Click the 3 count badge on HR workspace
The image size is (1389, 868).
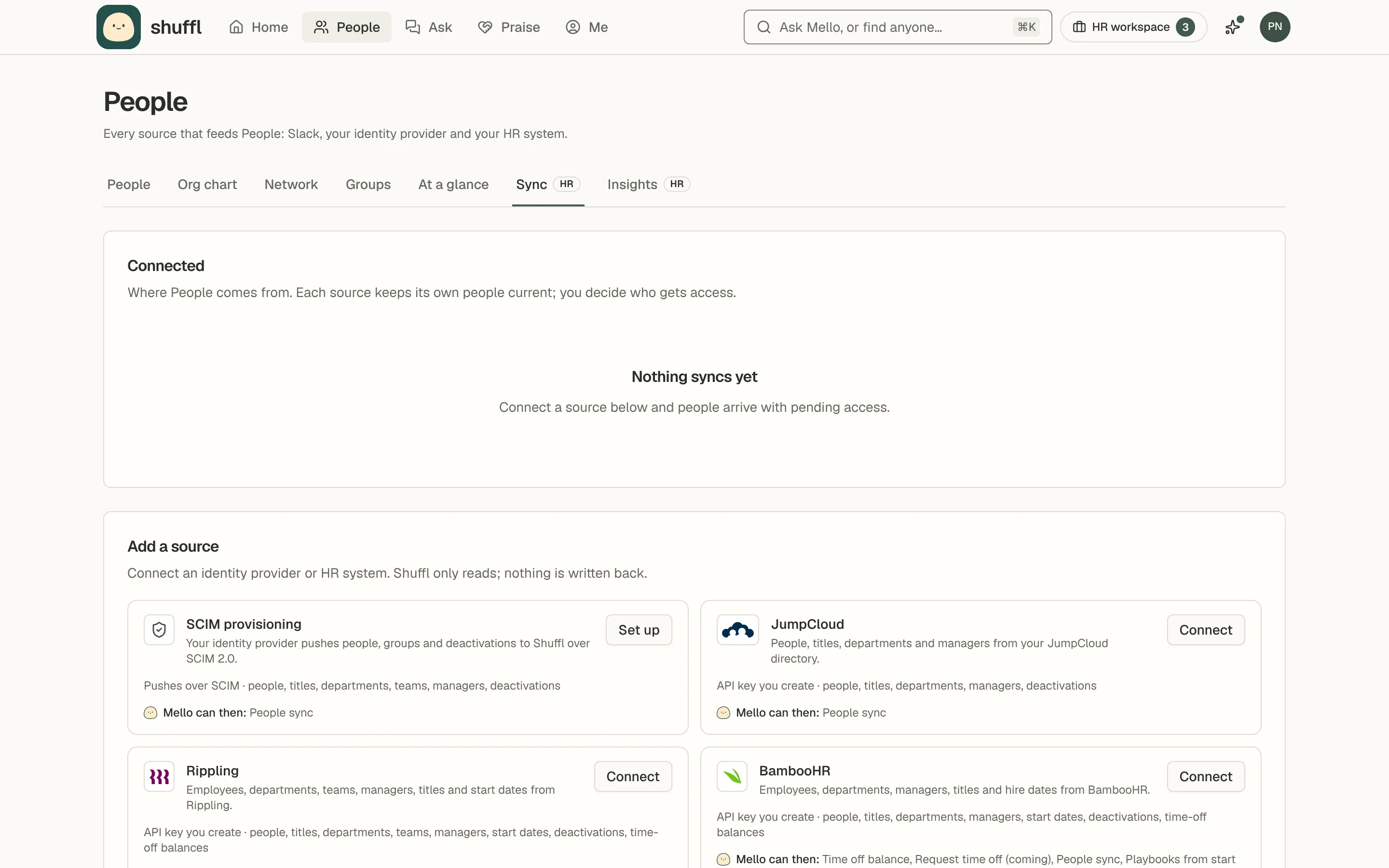click(x=1185, y=27)
